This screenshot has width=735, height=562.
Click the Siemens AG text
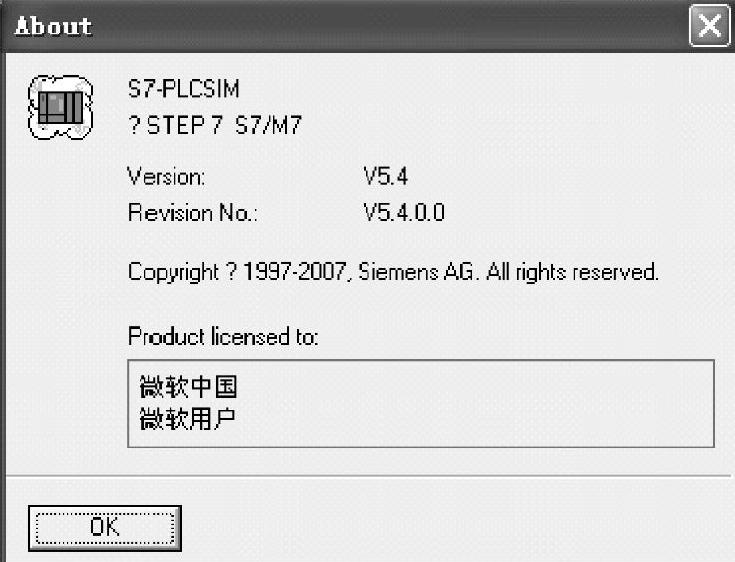(x=416, y=272)
